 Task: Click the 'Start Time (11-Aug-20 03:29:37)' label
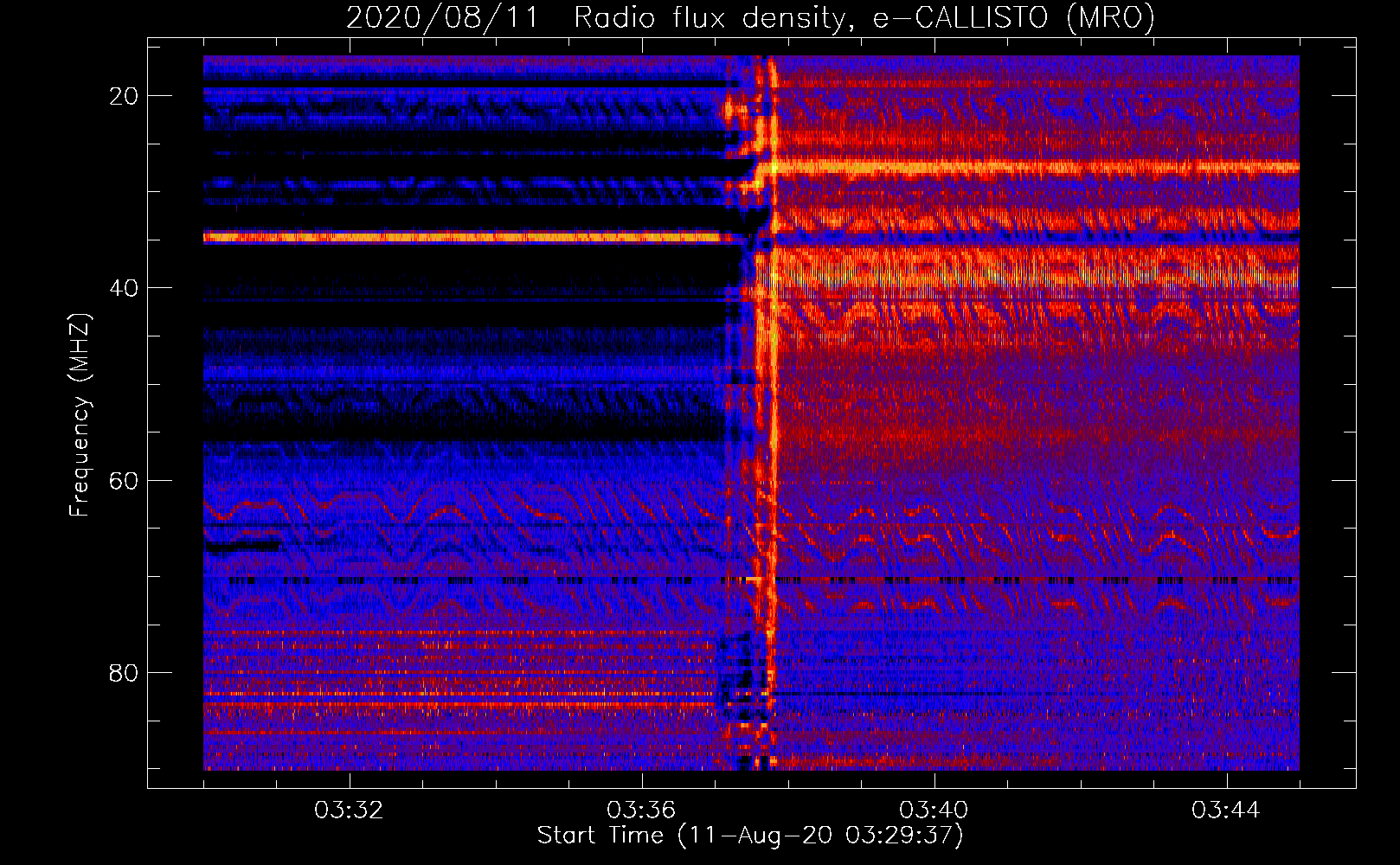pos(750,836)
